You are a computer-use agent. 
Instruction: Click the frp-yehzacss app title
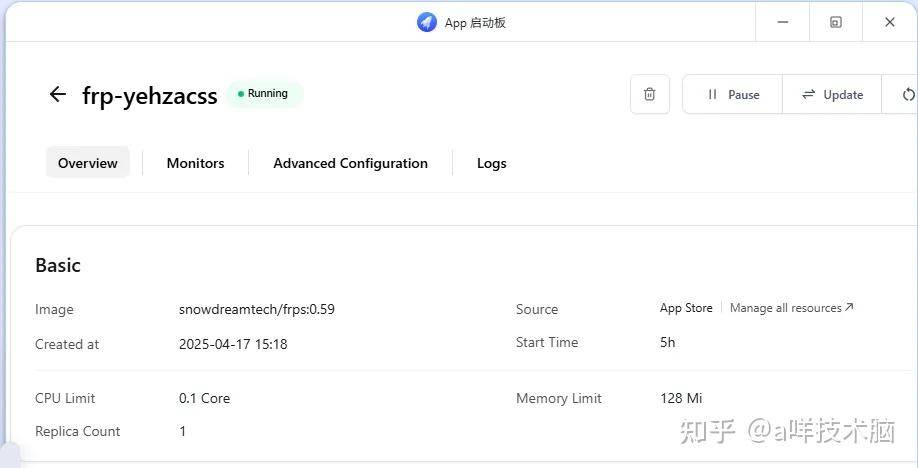[x=150, y=95]
